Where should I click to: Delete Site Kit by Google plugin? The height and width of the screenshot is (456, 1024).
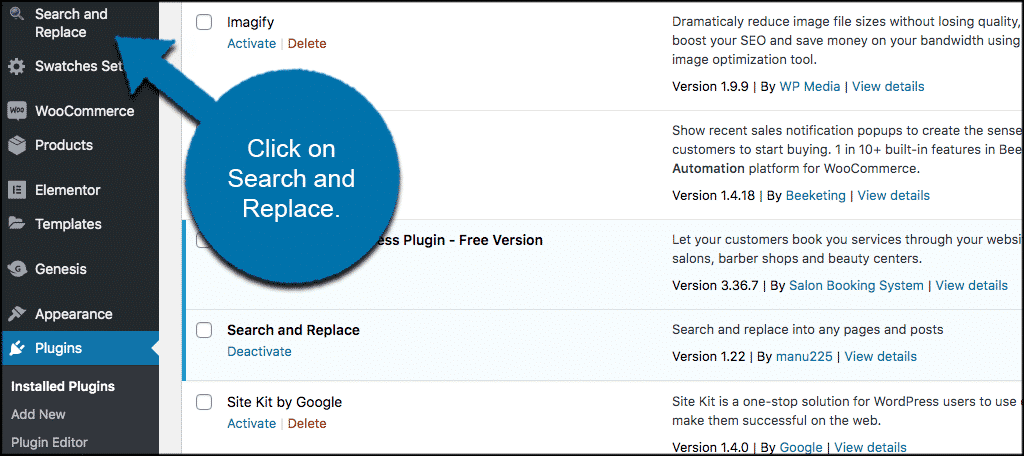point(307,423)
